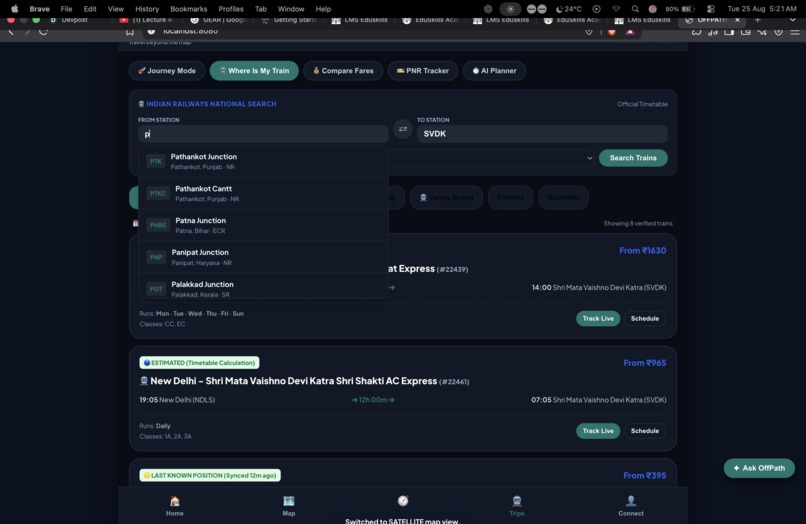Image resolution: width=806 pixels, height=524 pixels.
Task: Tap the compass icon in the bottom navigation
Action: (x=403, y=500)
